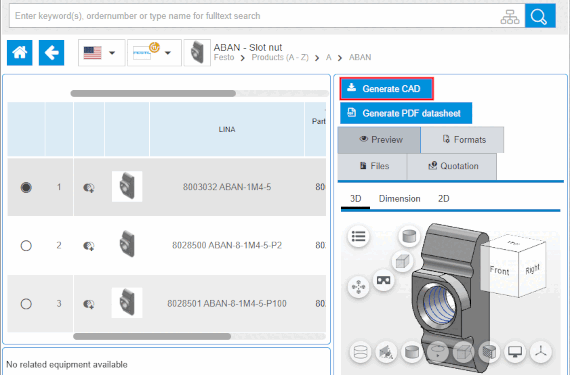The image size is (570, 375).
Task: Click preview icon in 8028500 ABAN-8-1M4-5-P2 row
Action: click(x=89, y=246)
